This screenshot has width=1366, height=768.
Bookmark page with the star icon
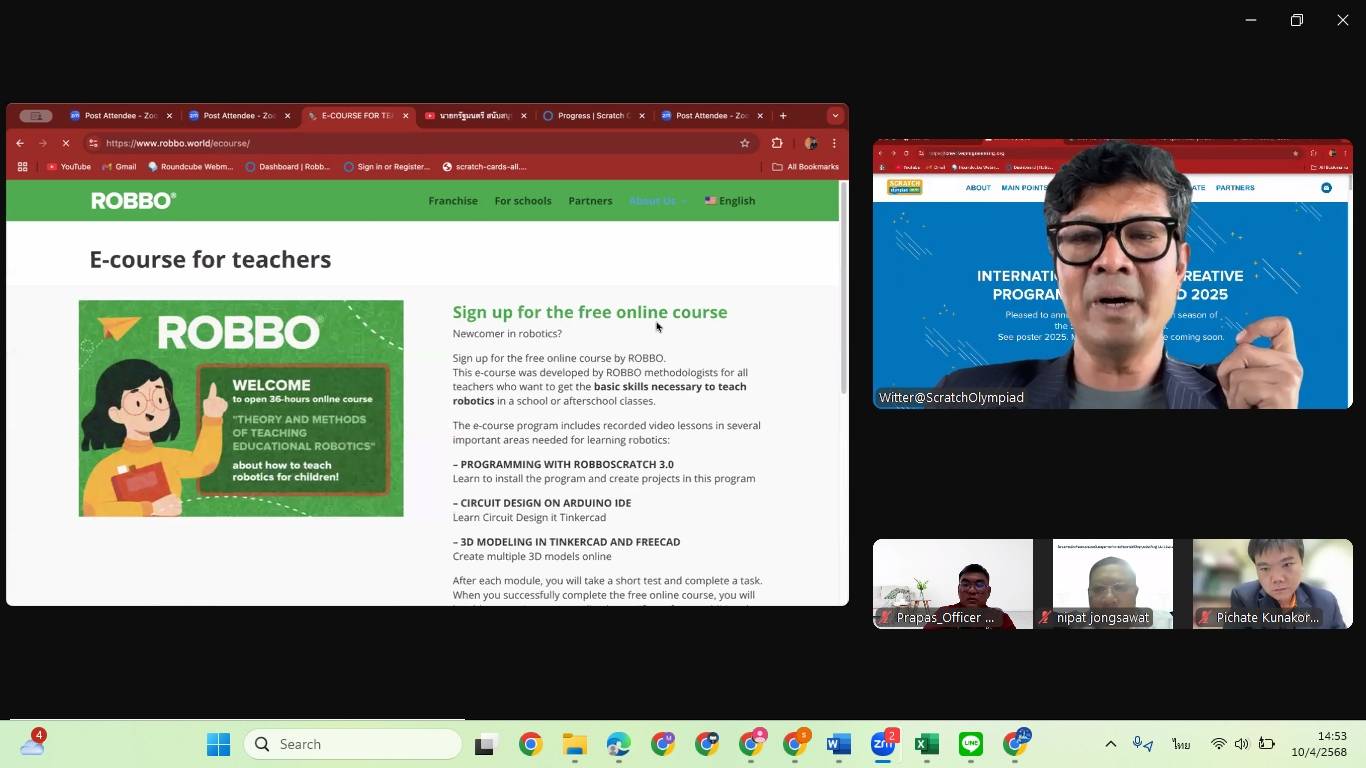[744, 143]
